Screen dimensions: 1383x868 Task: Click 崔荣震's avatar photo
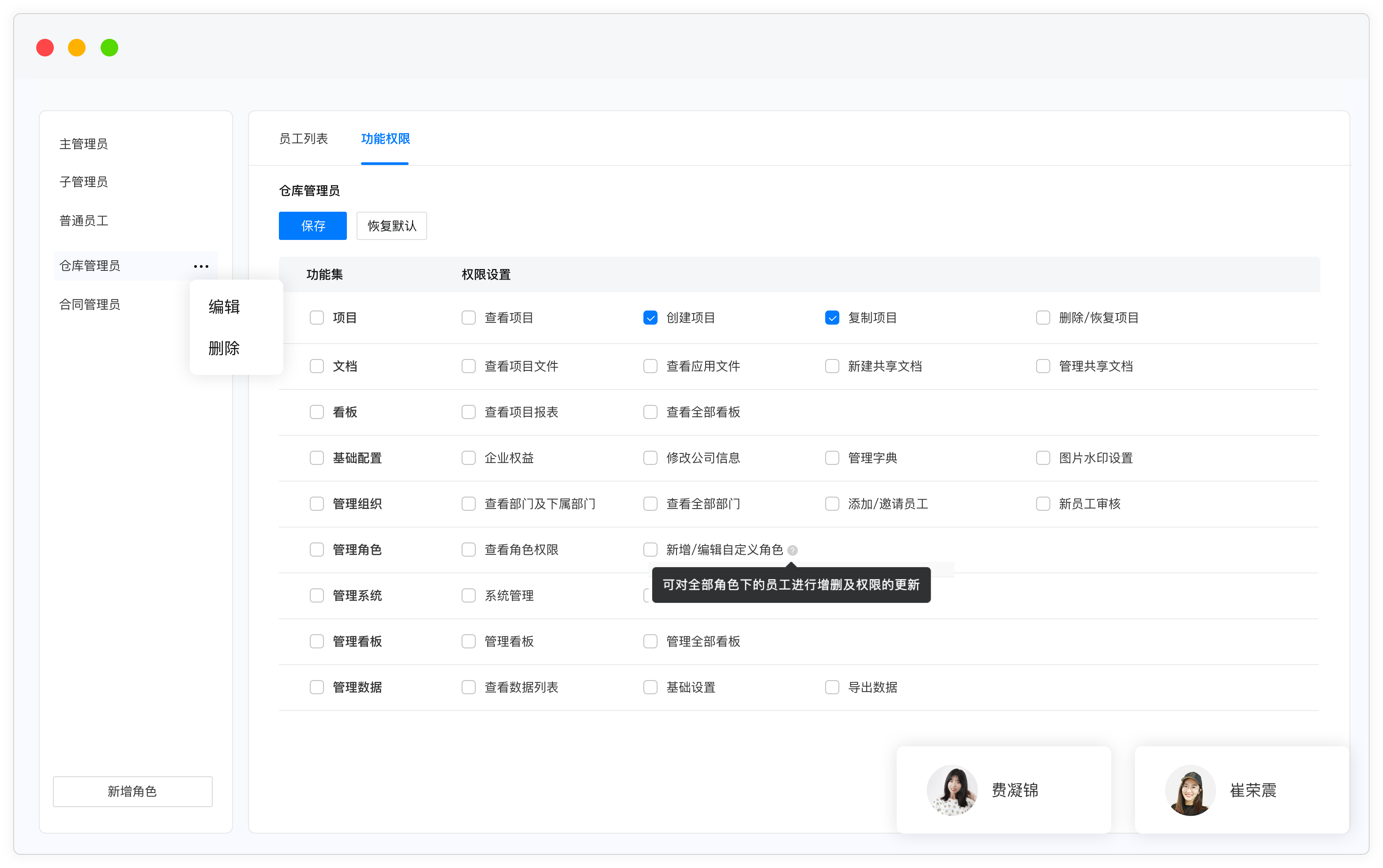1190,790
